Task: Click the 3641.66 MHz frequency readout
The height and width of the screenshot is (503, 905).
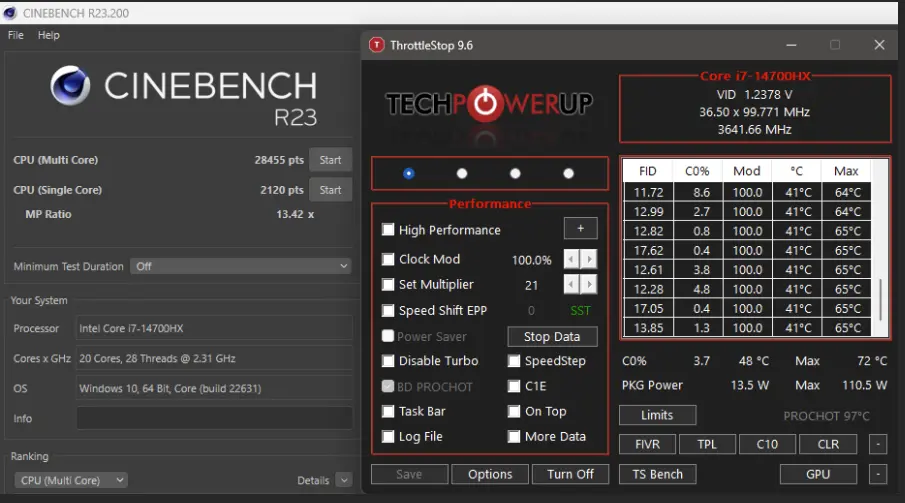Action: pos(754,129)
